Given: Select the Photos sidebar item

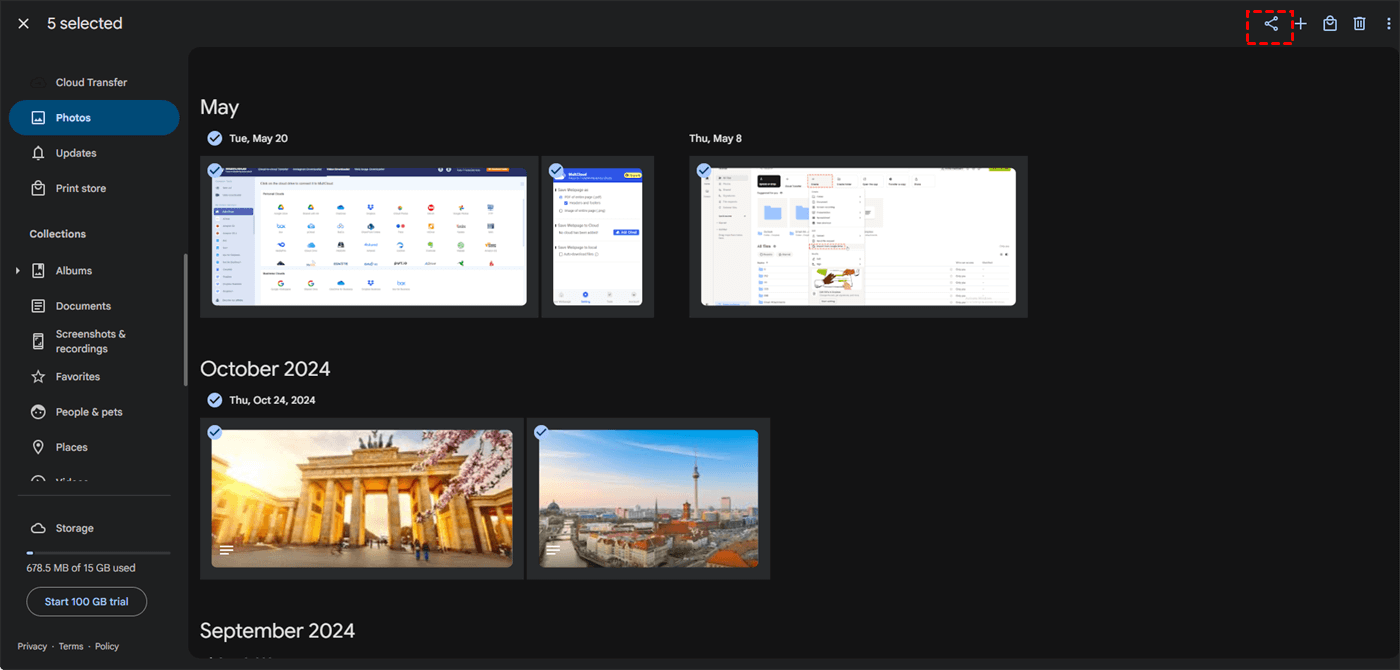Looking at the screenshot, I should 94,117.
